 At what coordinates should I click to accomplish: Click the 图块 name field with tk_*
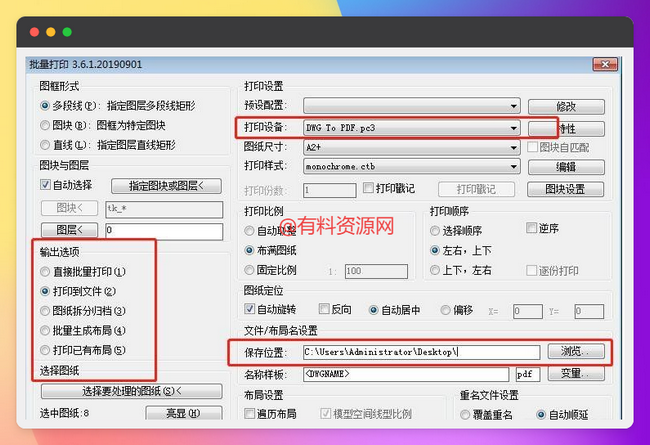point(164,209)
